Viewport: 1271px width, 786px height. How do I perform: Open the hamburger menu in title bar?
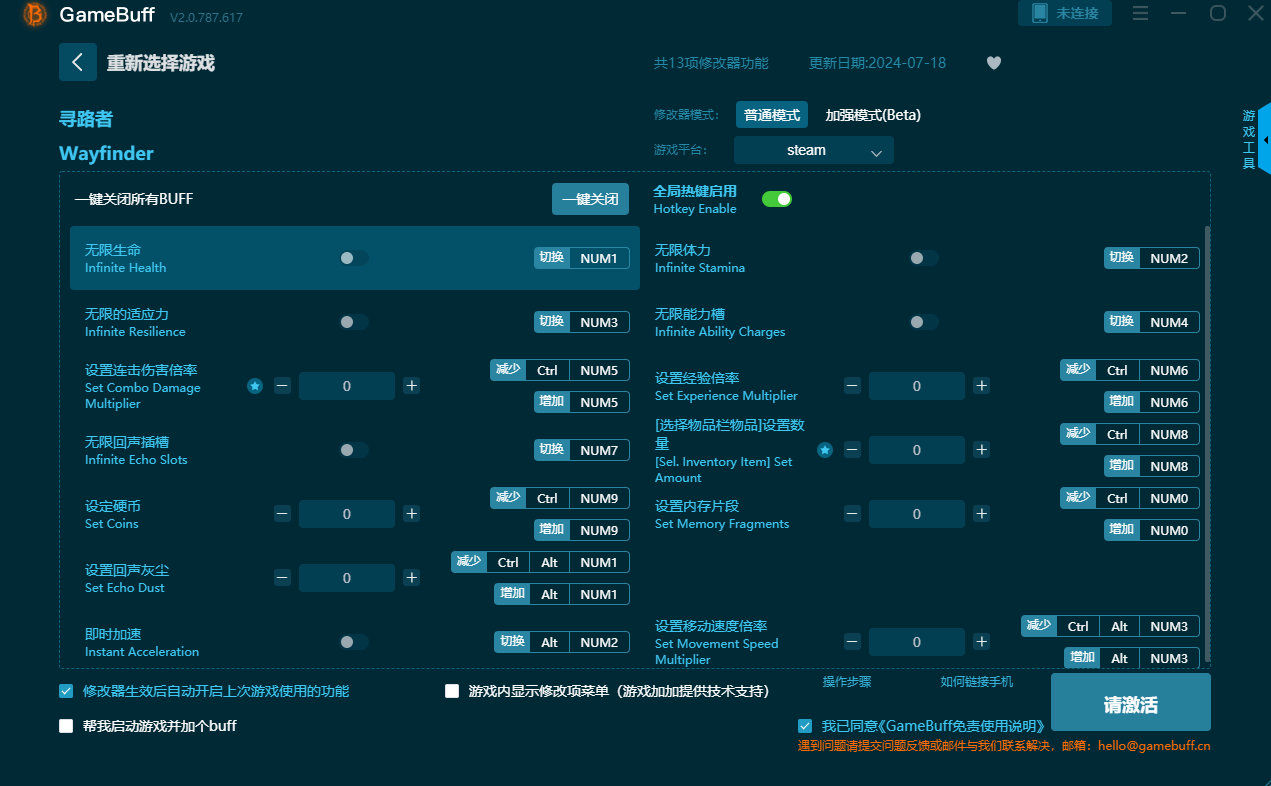coord(1140,13)
